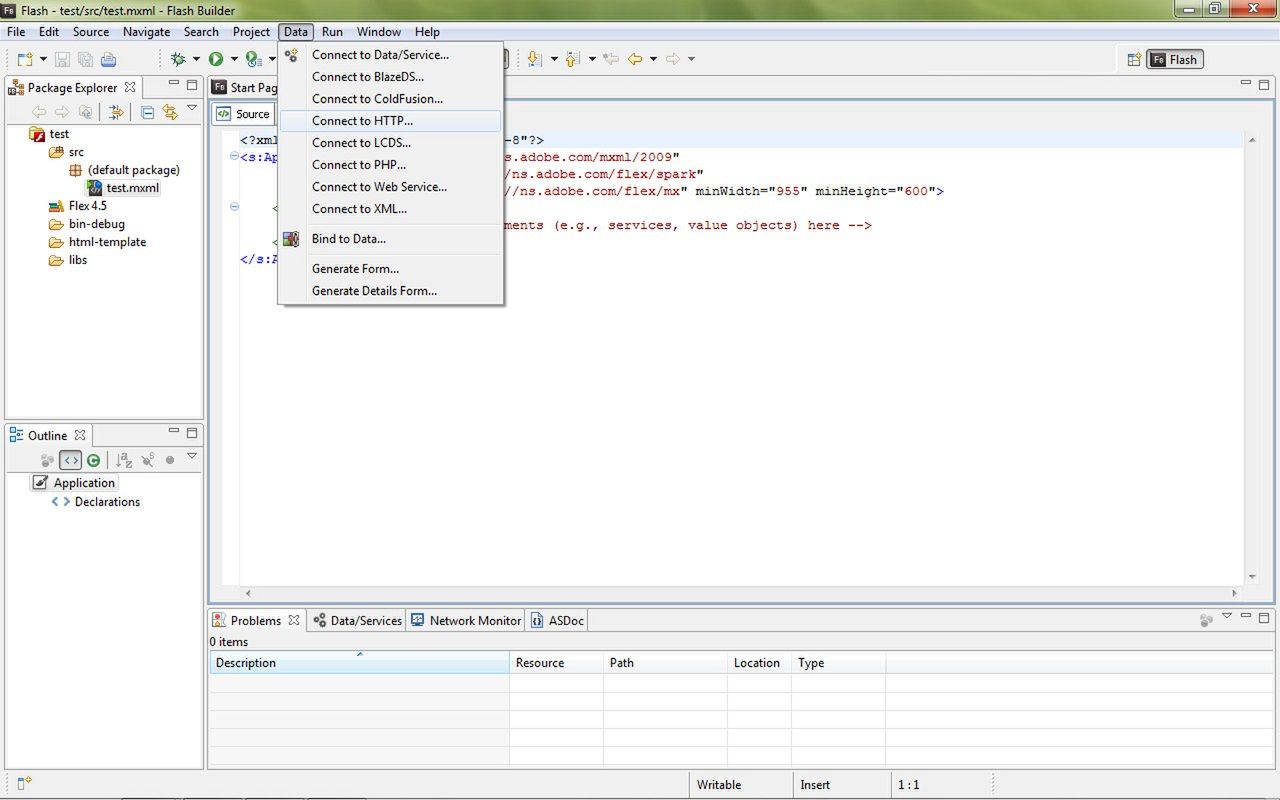Launch Debug with the bug icon
Viewport: 1280px width, 800px height.
[178, 59]
